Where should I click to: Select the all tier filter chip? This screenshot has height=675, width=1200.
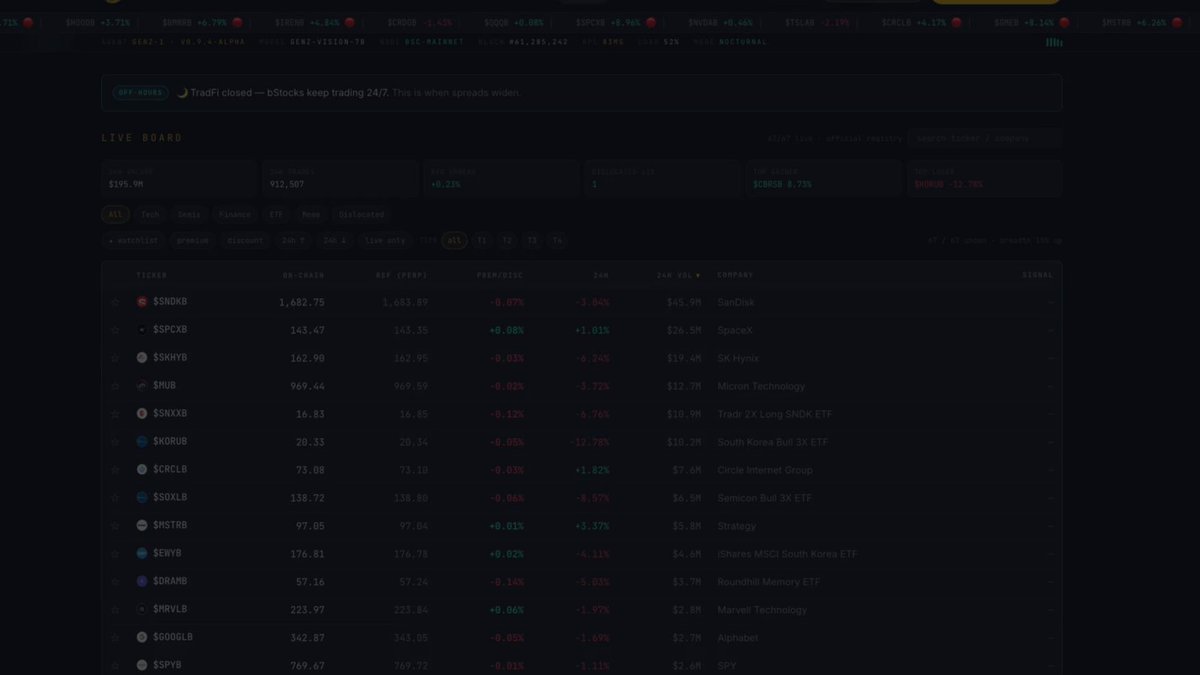[x=454, y=241]
